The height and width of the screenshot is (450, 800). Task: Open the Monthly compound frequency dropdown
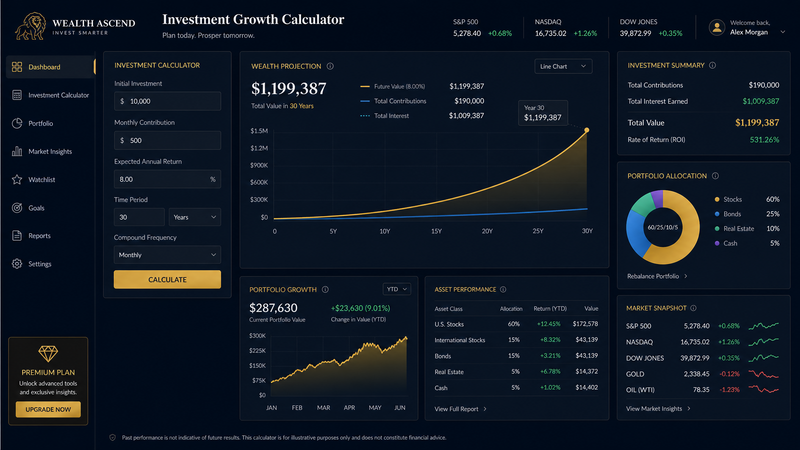pos(167,255)
